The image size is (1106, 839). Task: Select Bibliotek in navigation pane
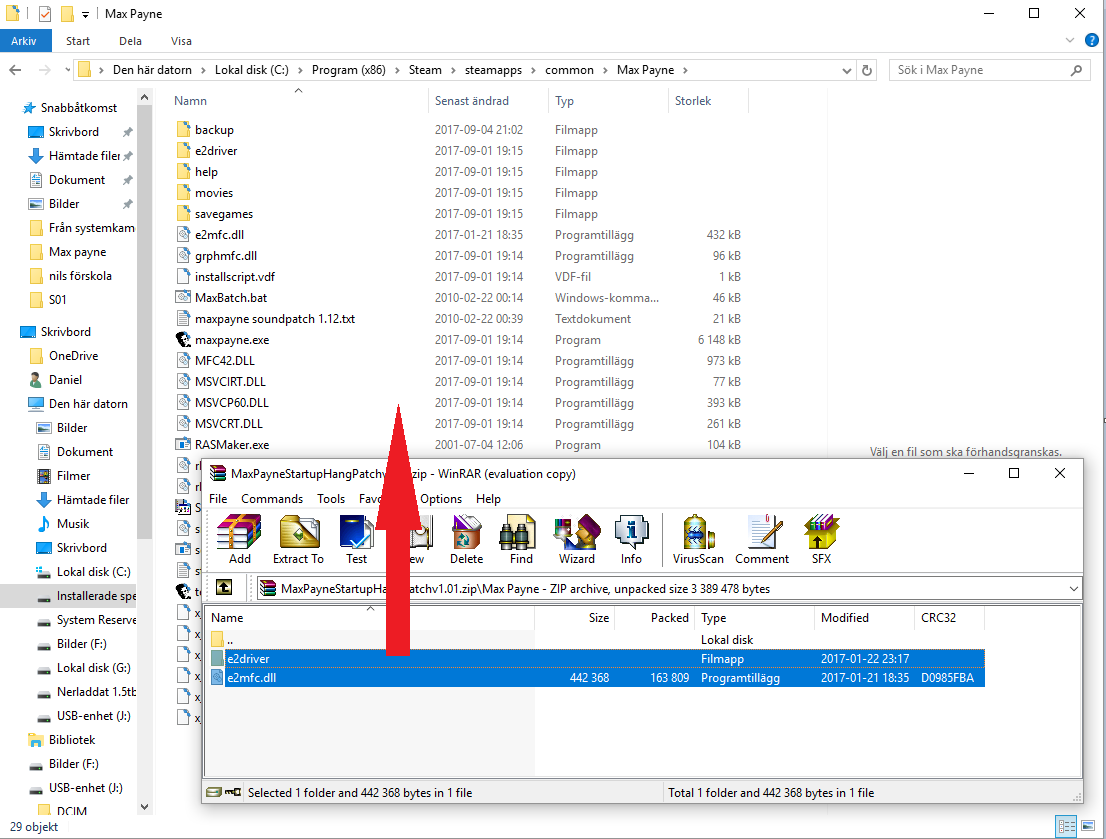pyautogui.click(x=62, y=740)
